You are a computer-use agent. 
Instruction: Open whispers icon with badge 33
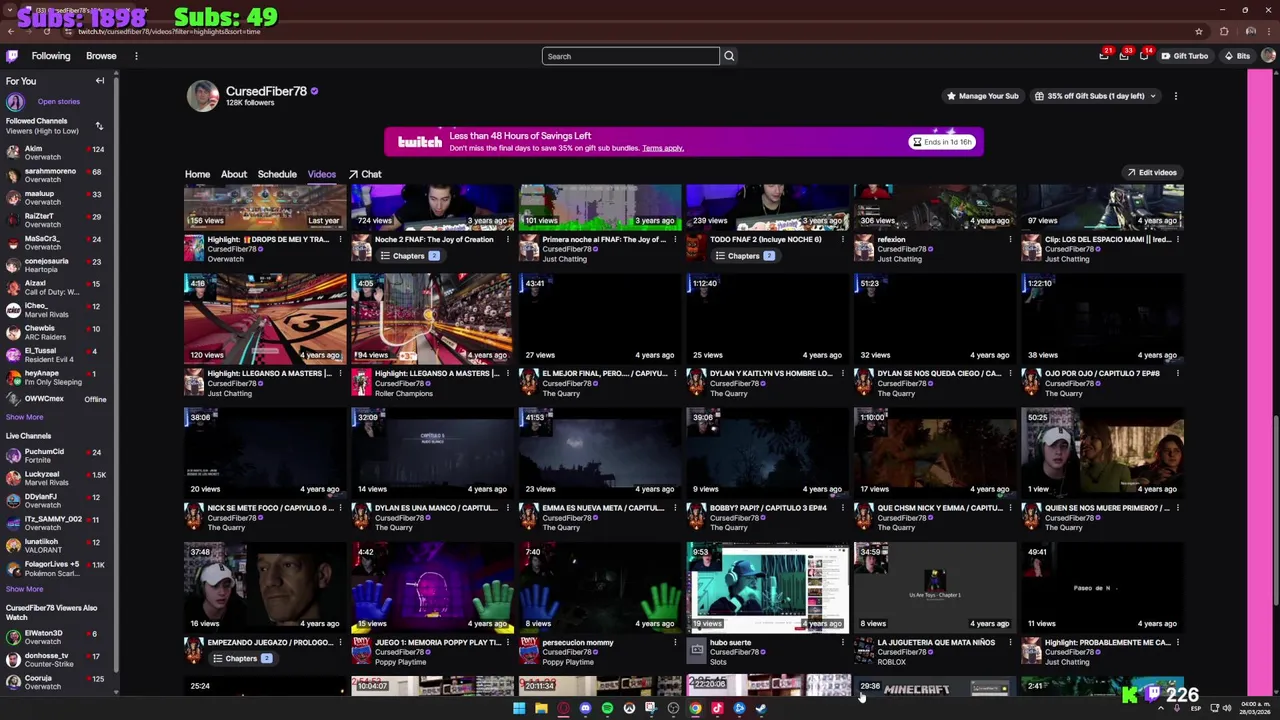[1124, 56]
